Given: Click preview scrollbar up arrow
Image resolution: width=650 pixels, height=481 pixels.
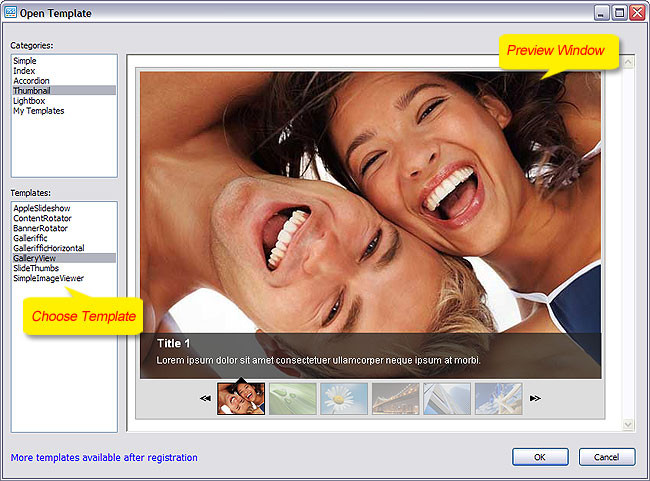Looking at the screenshot, I should (628, 62).
